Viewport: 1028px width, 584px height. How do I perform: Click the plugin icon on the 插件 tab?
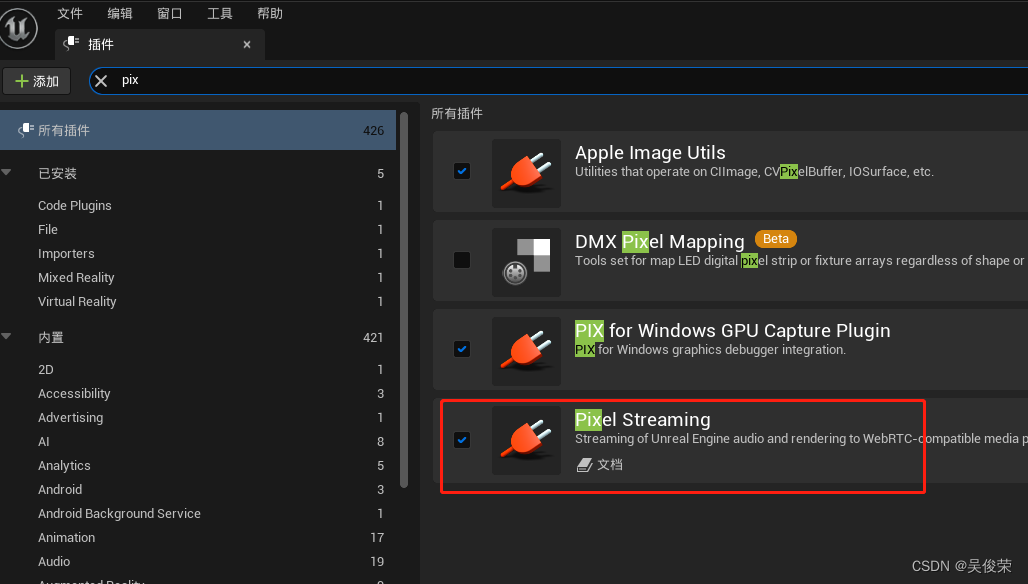71,44
